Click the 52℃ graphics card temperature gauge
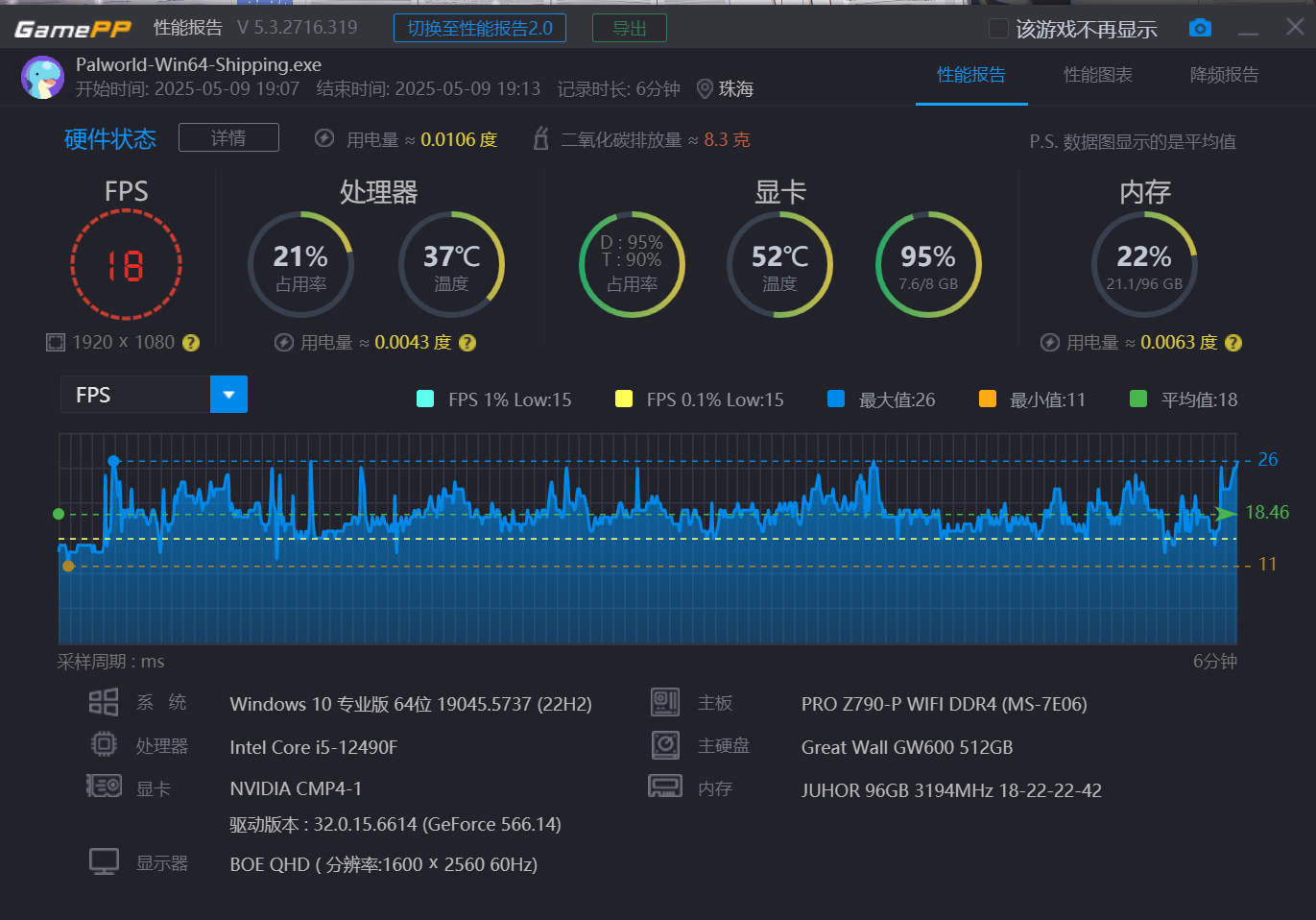This screenshot has width=1316, height=920. (779, 265)
